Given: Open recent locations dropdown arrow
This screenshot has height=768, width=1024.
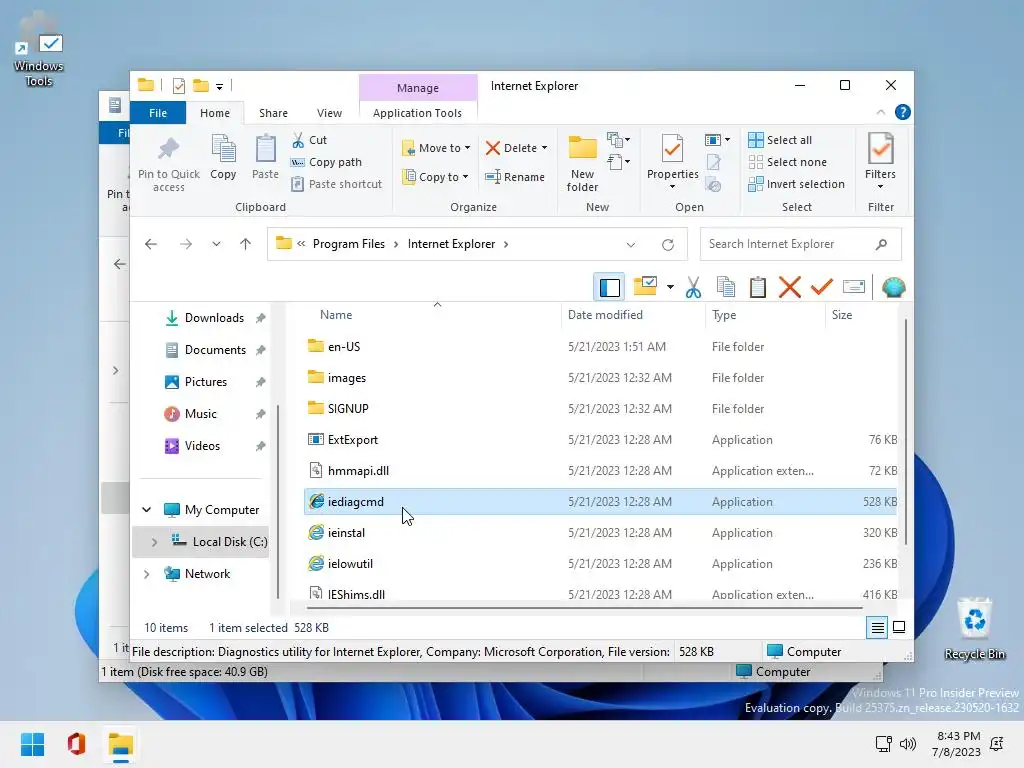Looking at the screenshot, I should pyautogui.click(x=216, y=244).
